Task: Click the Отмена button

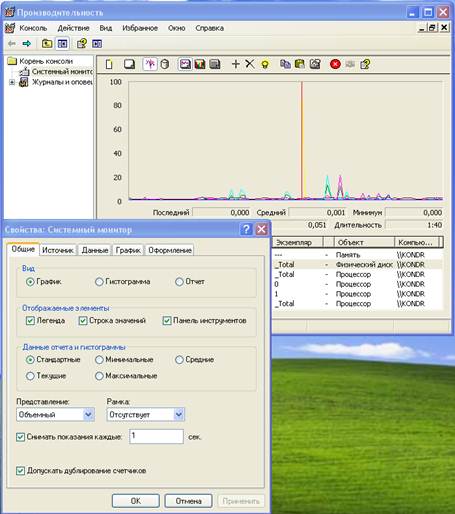Action: click(x=188, y=501)
